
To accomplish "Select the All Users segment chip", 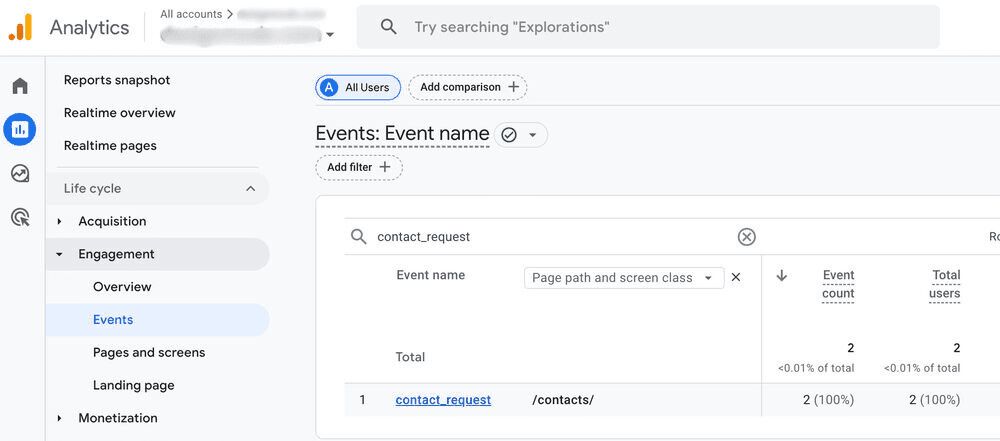I will (358, 87).
